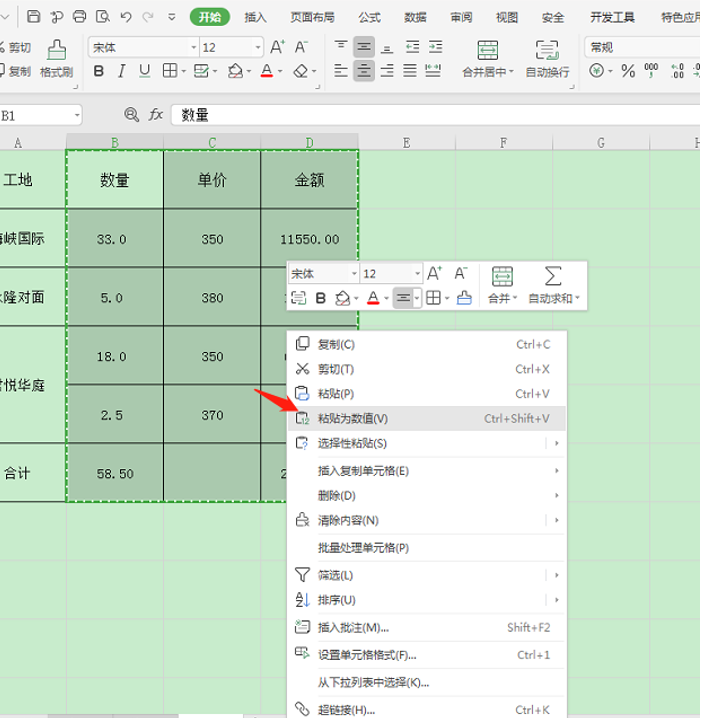Toggle Underline in the ribbon

tap(144, 71)
